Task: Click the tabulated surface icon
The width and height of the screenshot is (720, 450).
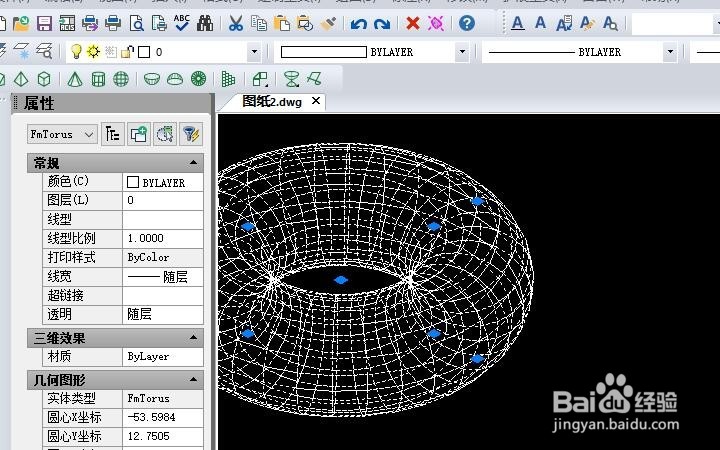Action: pos(314,79)
